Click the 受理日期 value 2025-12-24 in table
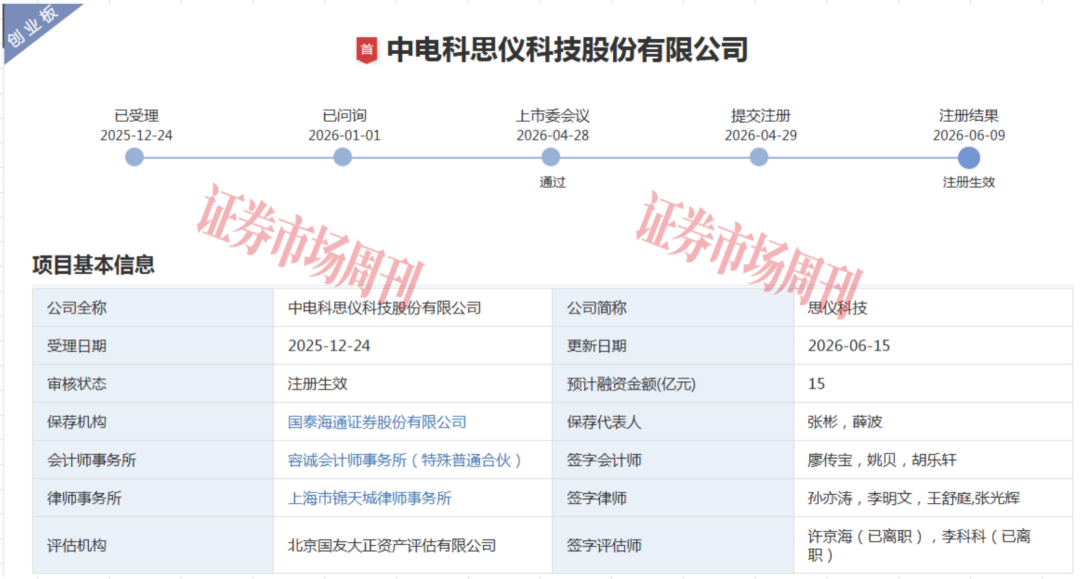1080x579 pixels. 329,346
